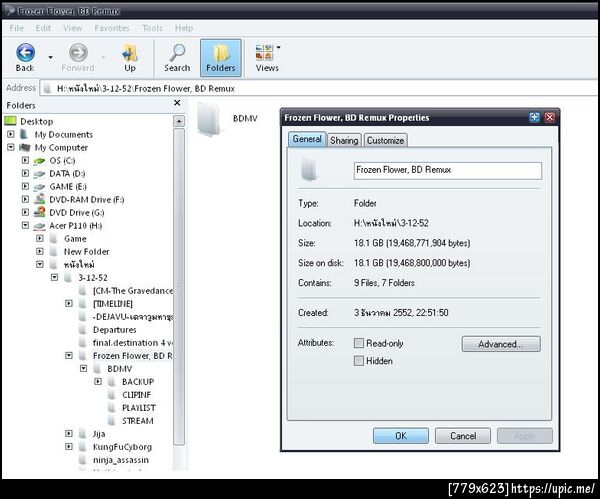
Task: Switch to the Sharing tab
Action: [x=344, y=140]
